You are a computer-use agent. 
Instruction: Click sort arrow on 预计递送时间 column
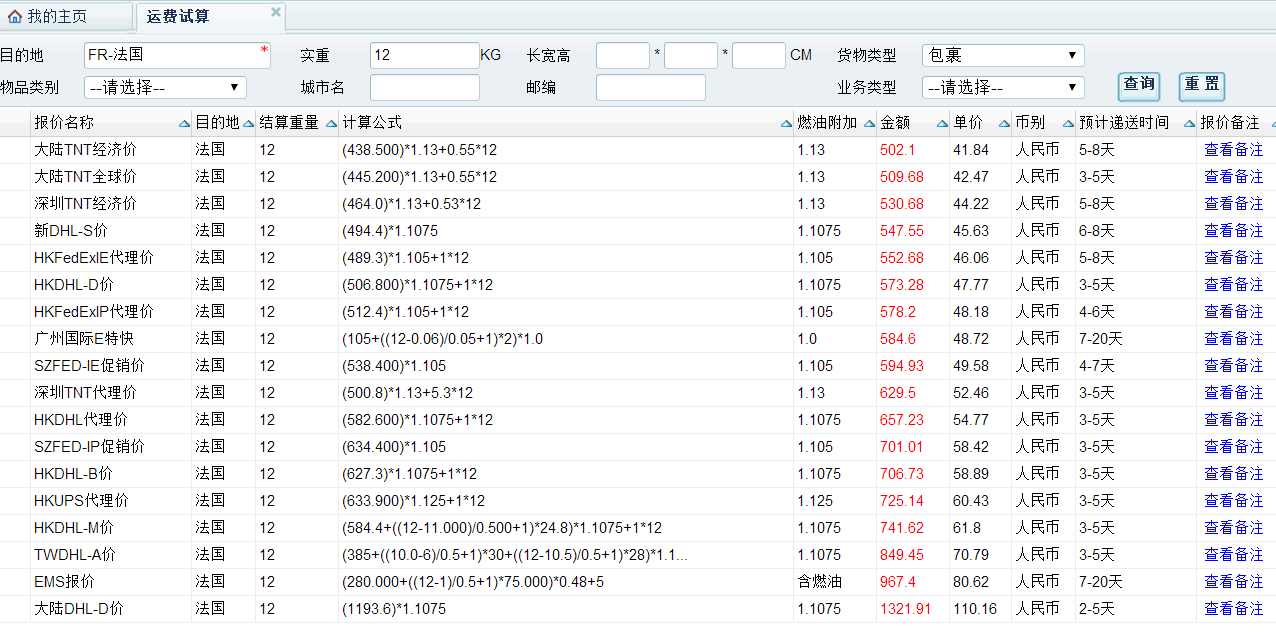point(1189,123)
